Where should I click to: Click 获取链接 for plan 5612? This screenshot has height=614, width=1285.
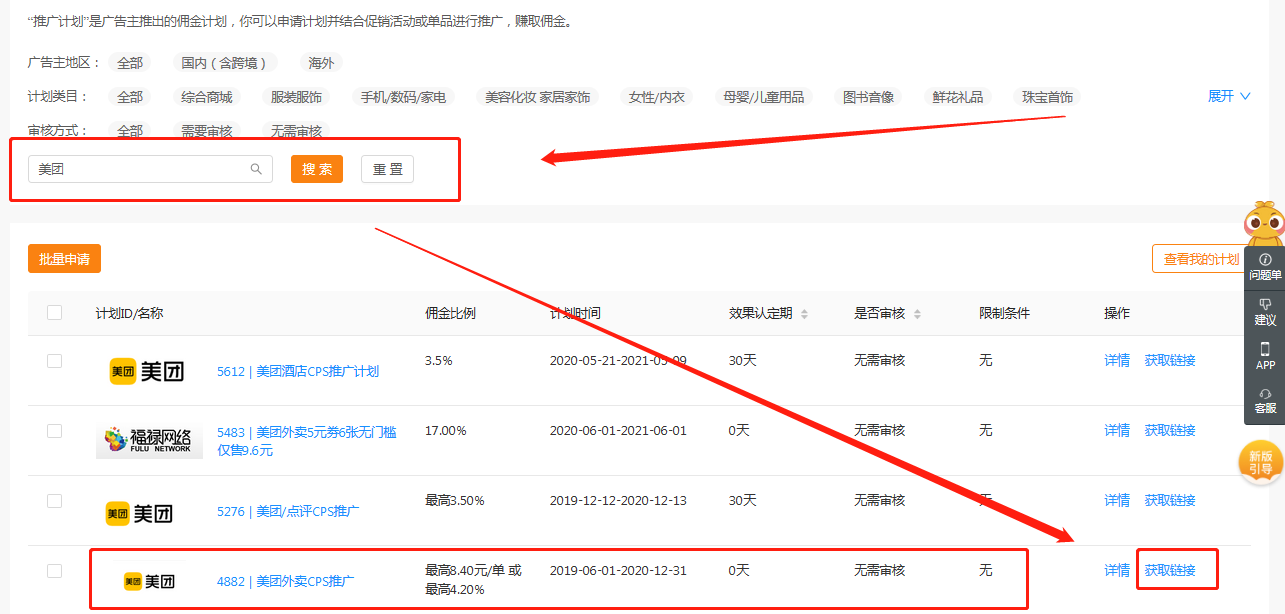click(x=1170, y=360)
